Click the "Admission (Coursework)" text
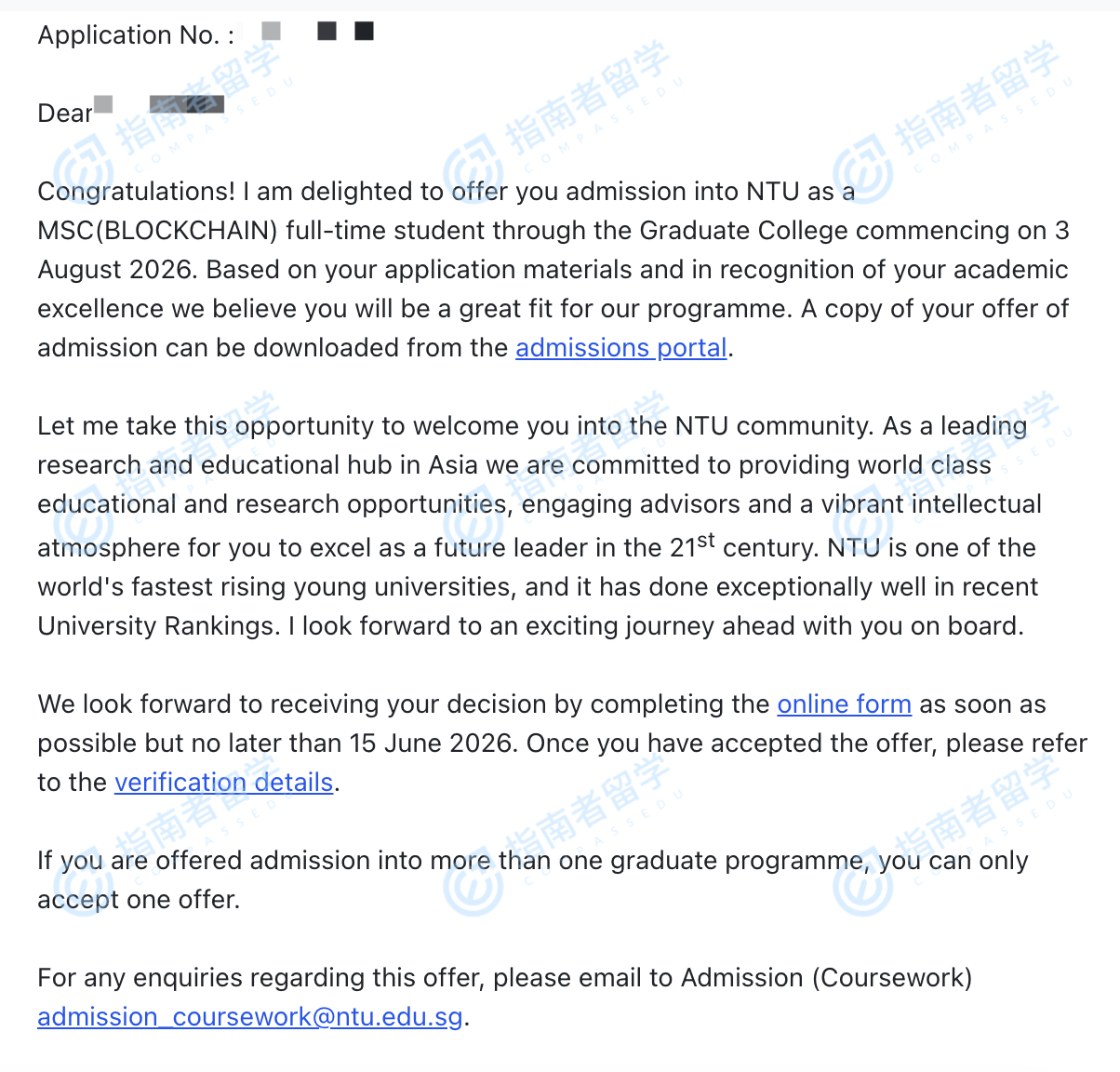 pos(826,978)
